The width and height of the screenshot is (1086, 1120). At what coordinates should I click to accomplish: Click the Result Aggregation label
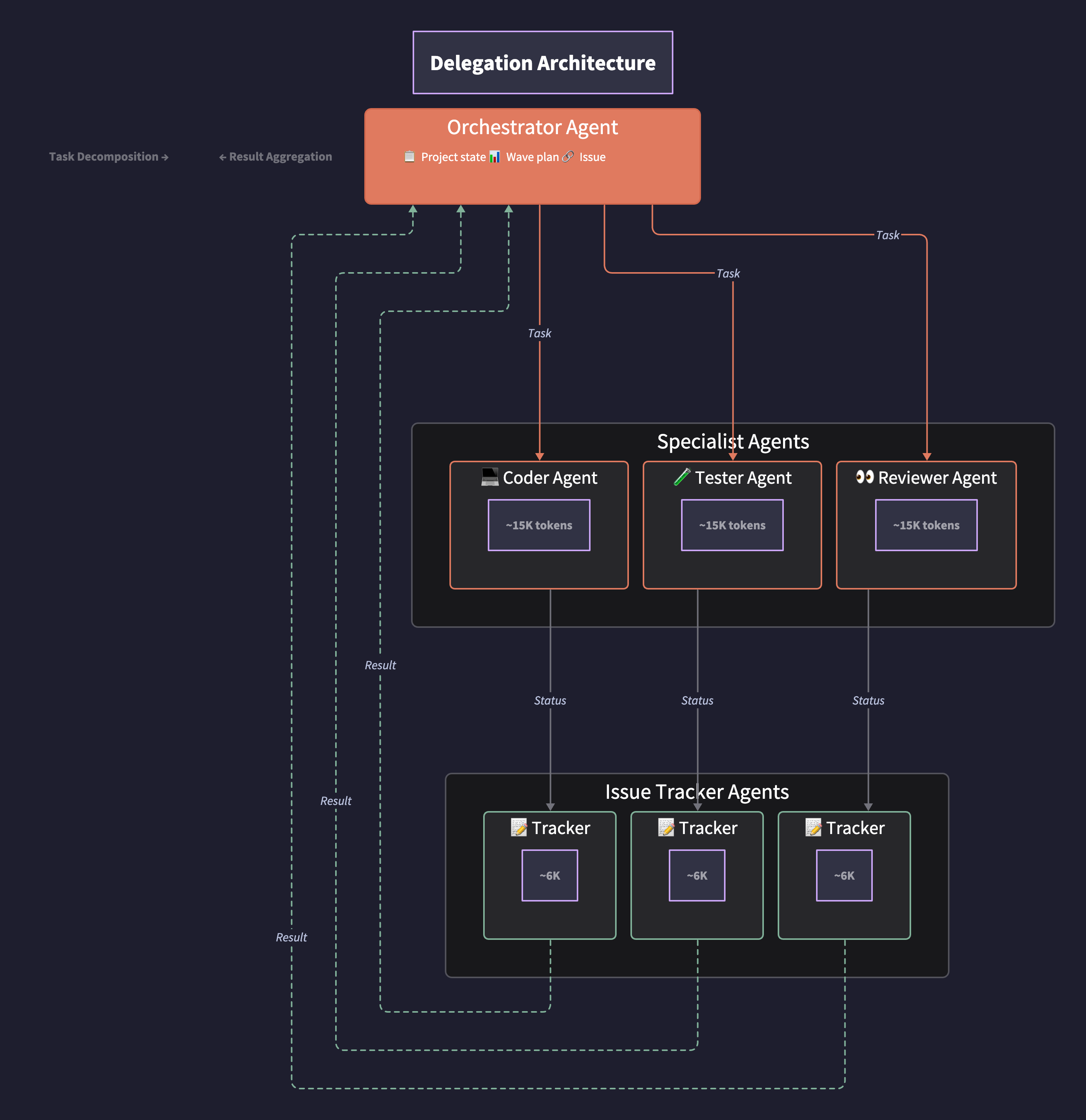pyautogui.click(x=275, y=156)
